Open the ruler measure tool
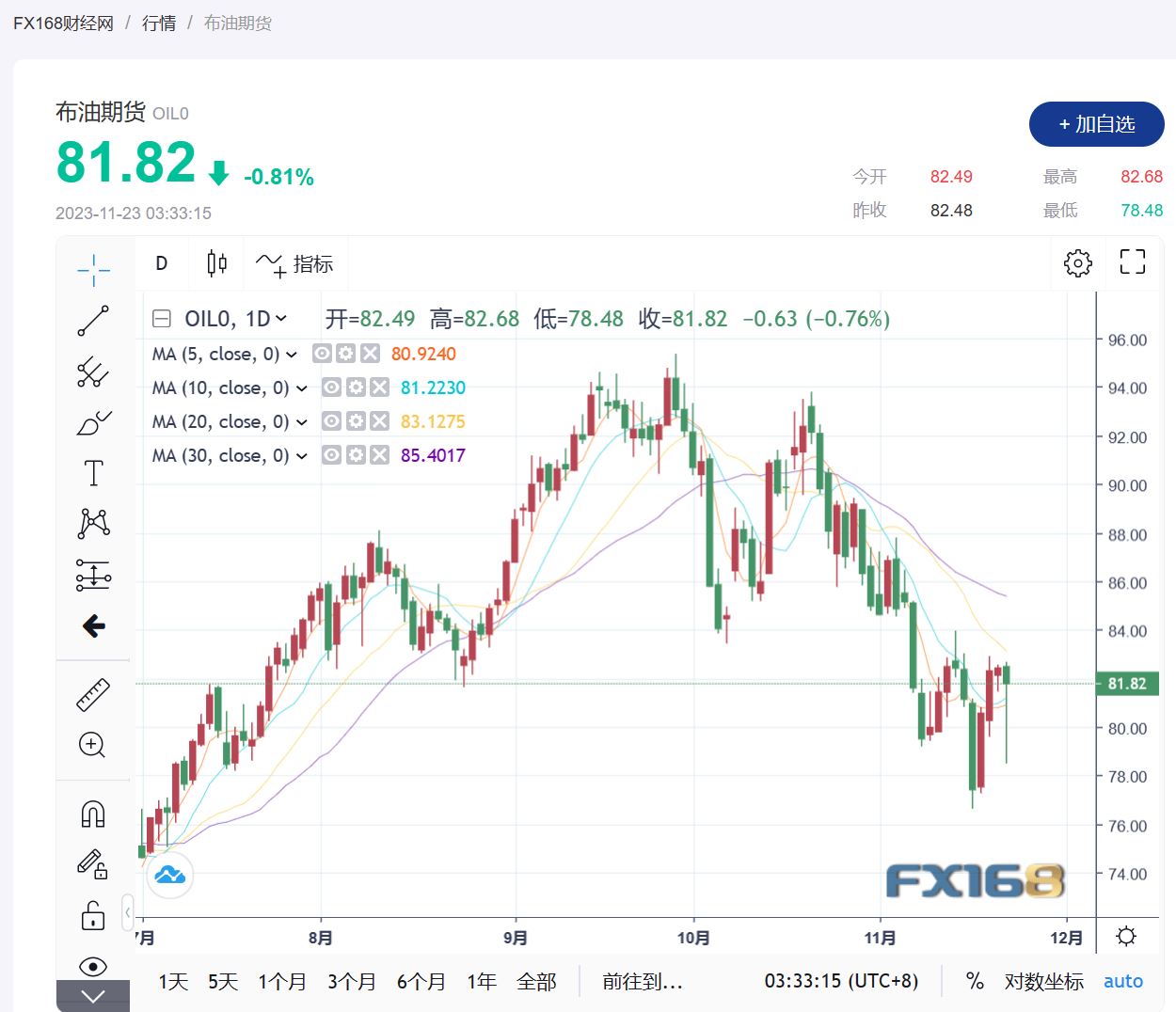Screen dimensions: 1176x1012 93,695
